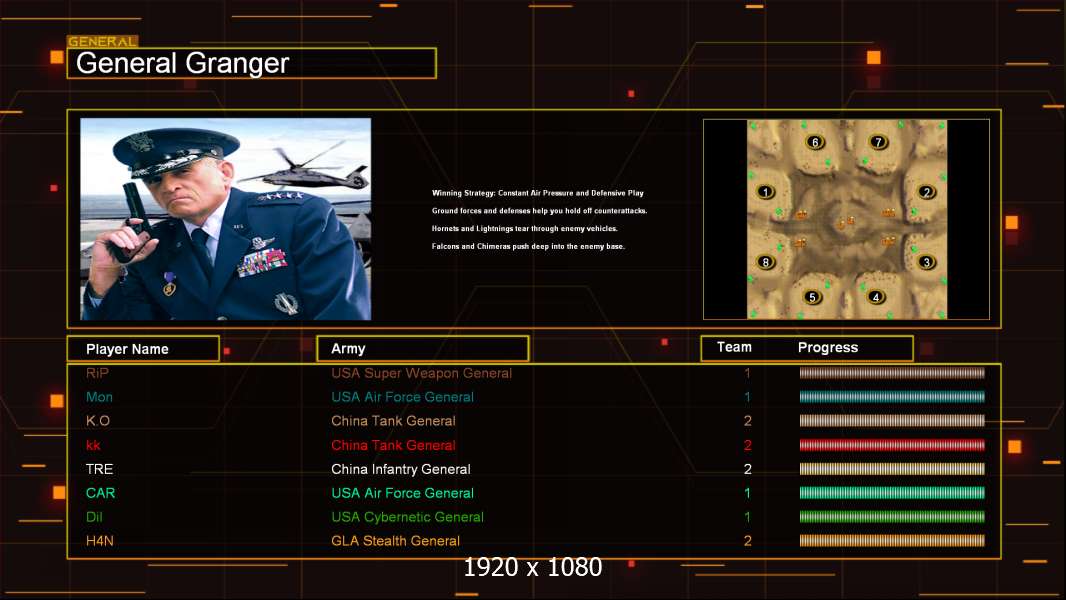Click CAR's USA Air Force General entry
The image size is (1066, 600).
[x=402, y=493]
